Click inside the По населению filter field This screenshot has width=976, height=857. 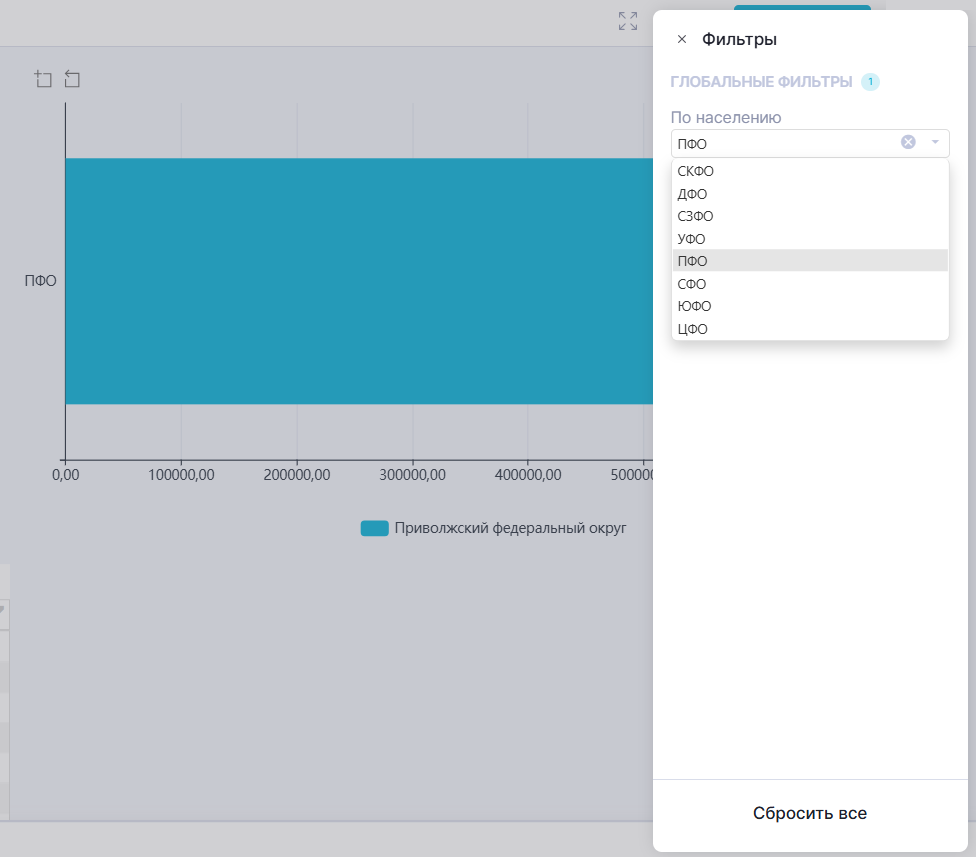coord(780,143)
